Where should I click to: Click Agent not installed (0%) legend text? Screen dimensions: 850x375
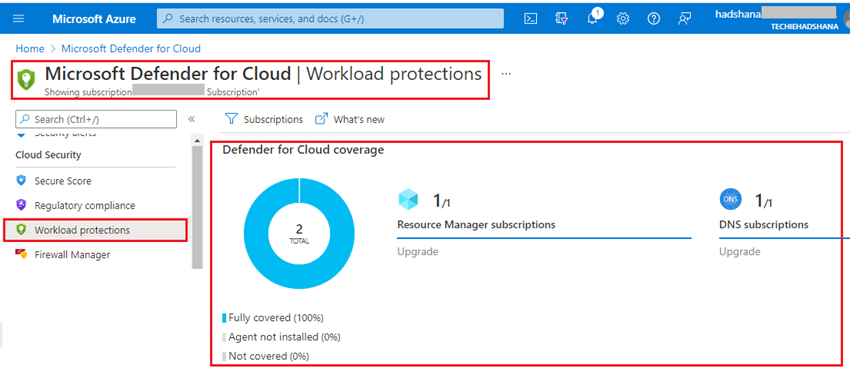click(285, 337)
